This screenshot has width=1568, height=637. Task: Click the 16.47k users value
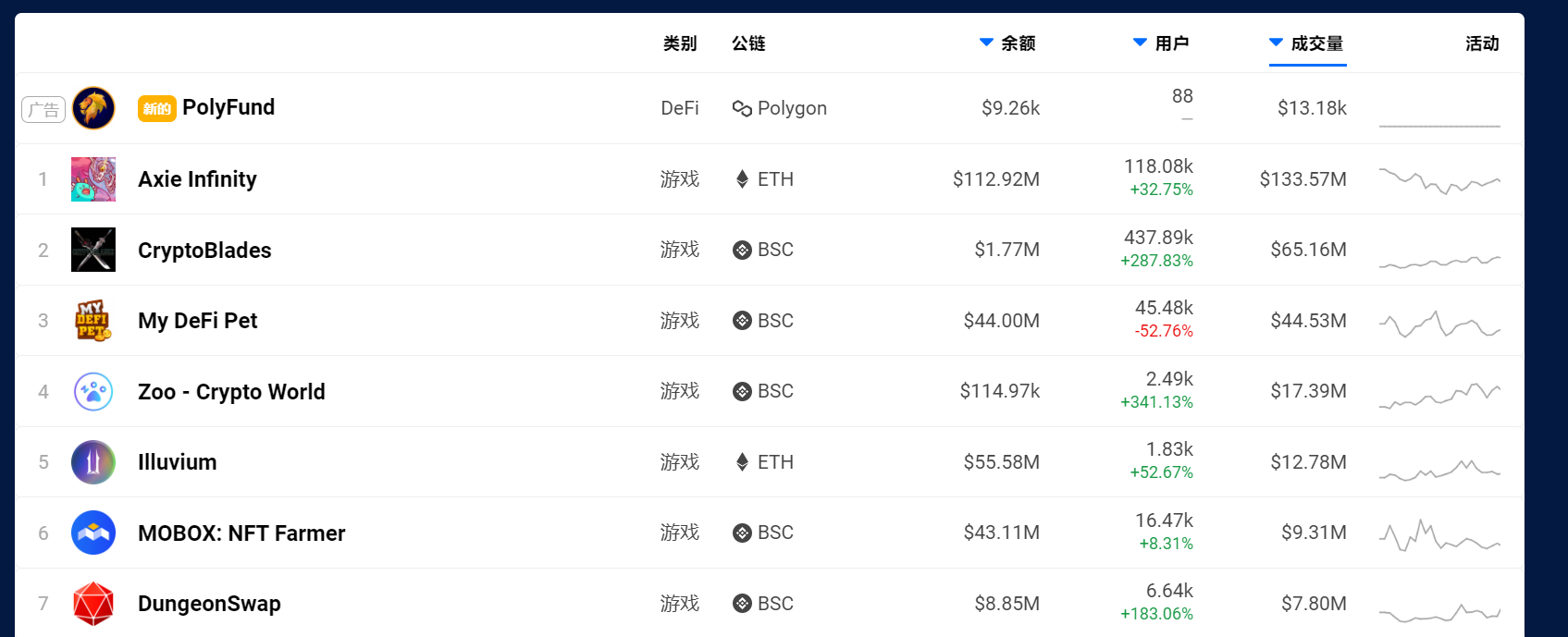[1164, 521]
